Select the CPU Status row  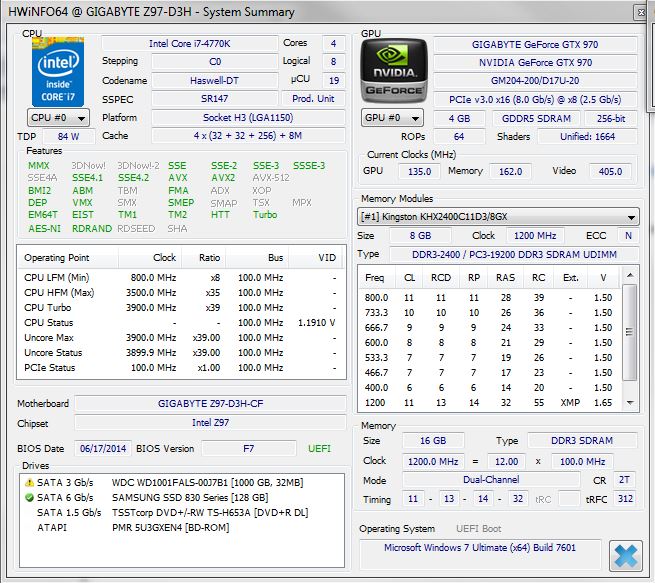pyautogui.click(x=181, y=323)
